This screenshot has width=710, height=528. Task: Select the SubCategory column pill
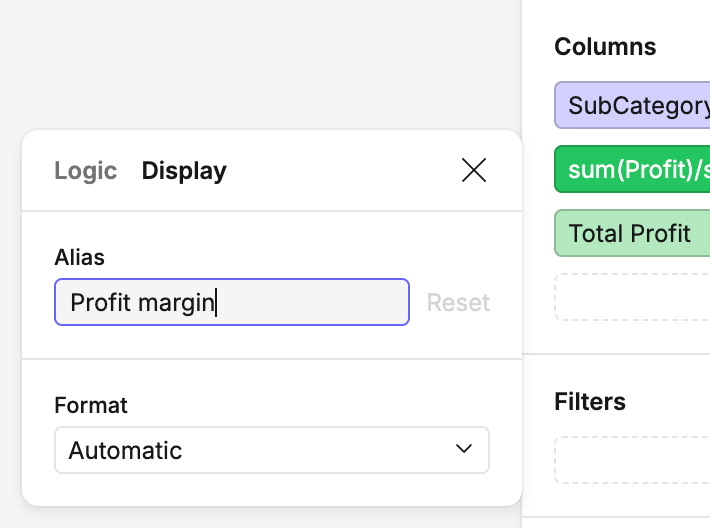(636, 106)
